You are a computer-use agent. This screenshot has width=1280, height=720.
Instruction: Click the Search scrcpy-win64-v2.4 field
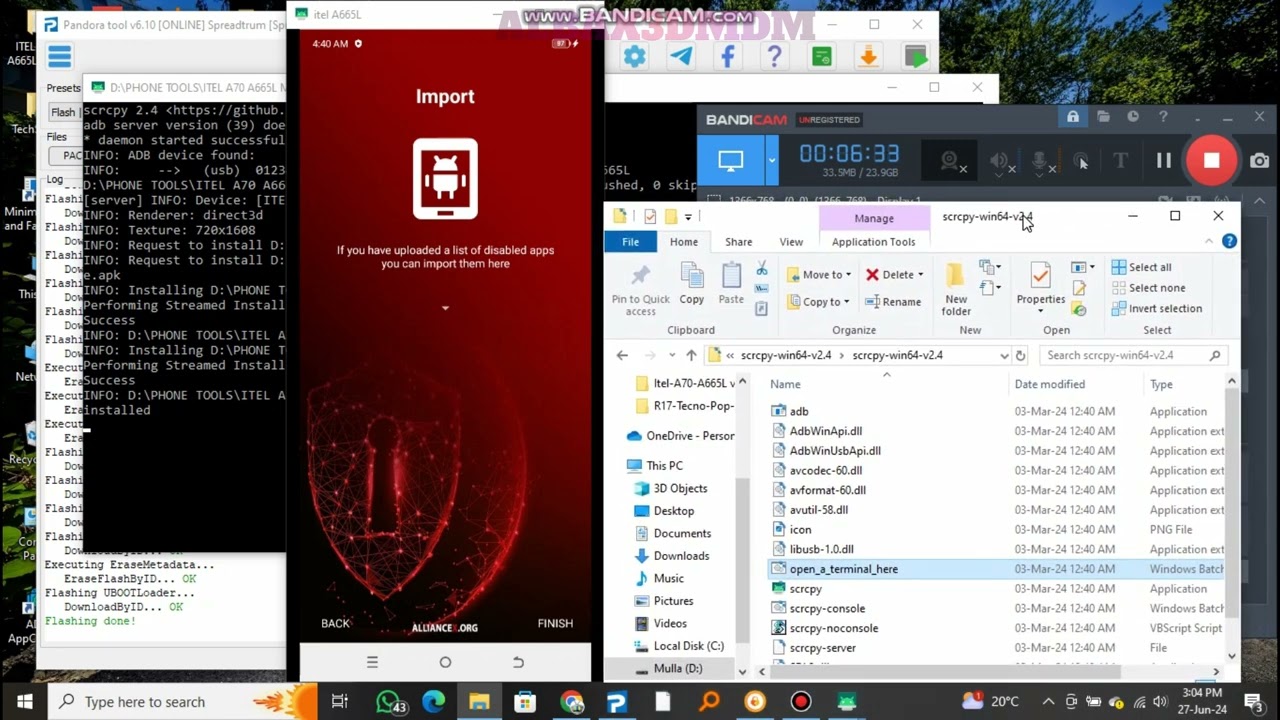point(1133,355)
